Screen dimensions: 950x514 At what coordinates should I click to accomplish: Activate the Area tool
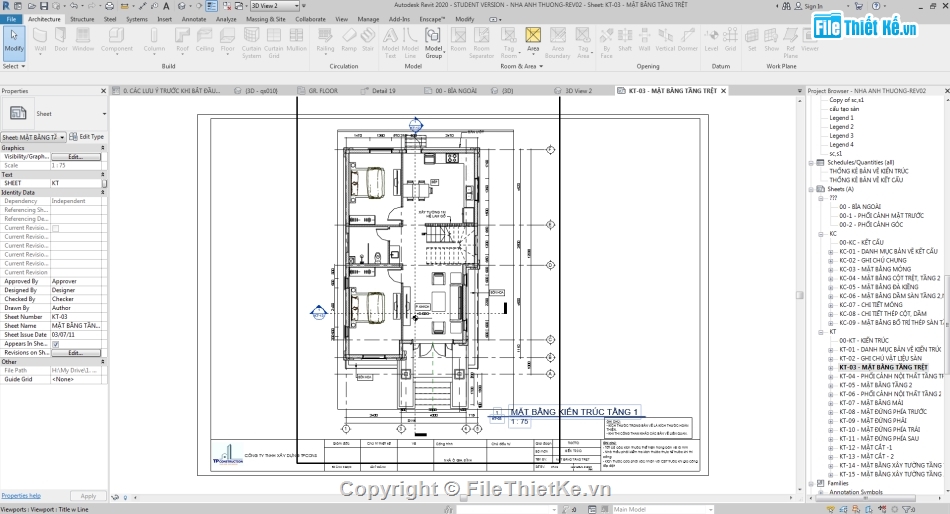533,41
